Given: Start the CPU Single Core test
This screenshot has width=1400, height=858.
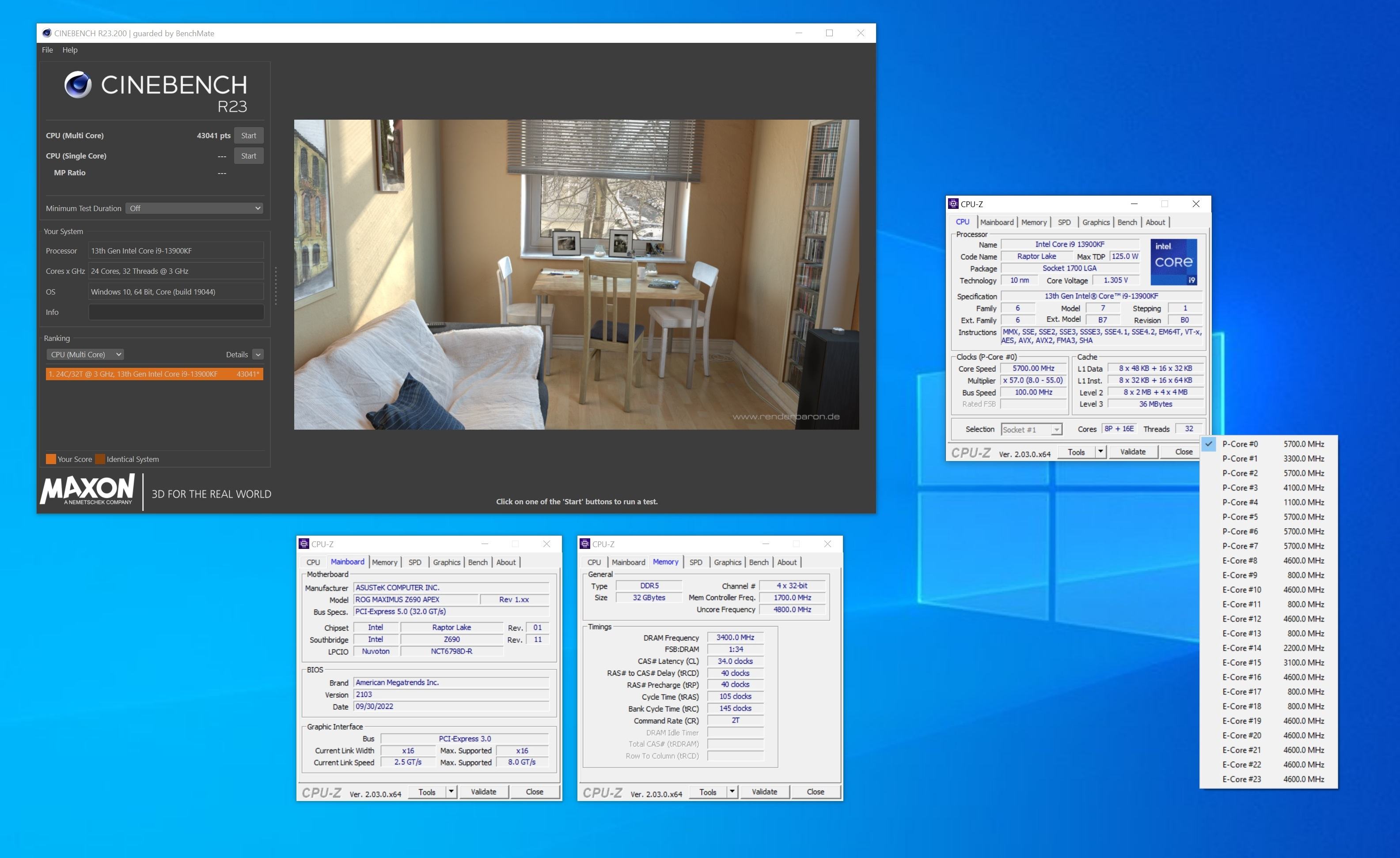Looking at the screenshot, I should 248,156.
